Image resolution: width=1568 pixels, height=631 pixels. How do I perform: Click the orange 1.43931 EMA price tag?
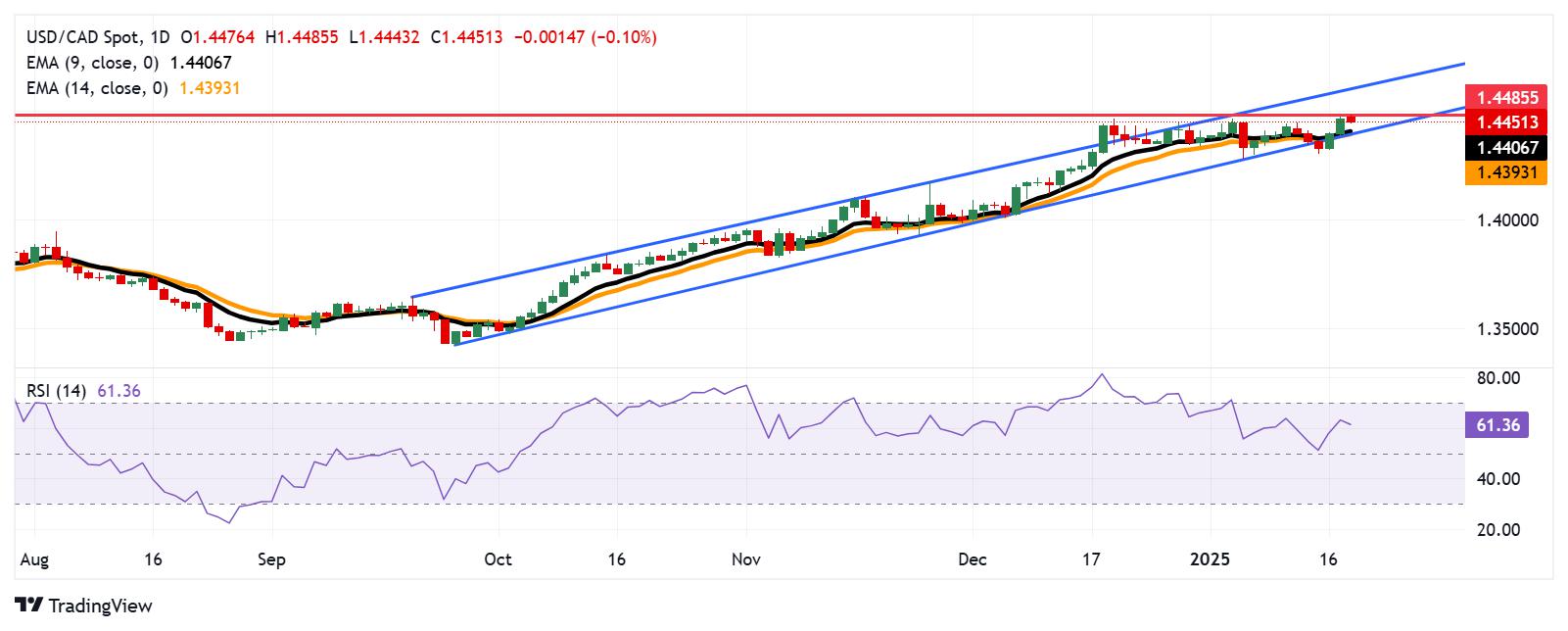(x=1508, y=172)
